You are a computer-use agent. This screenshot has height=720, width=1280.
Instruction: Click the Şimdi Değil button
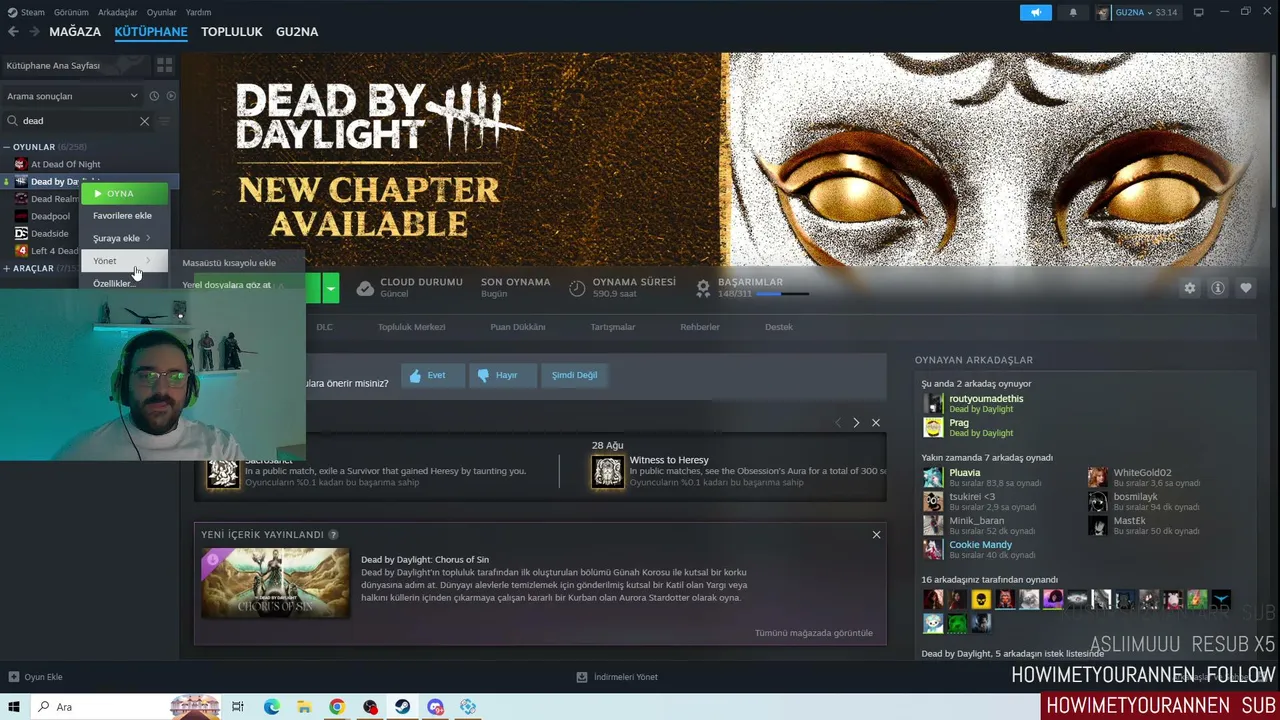coord(575,375)
